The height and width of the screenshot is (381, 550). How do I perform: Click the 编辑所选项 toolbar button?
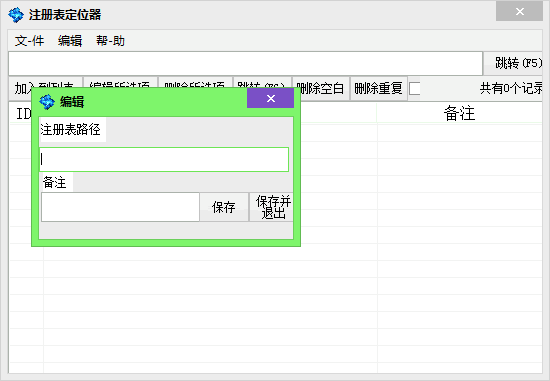(121, 82)
